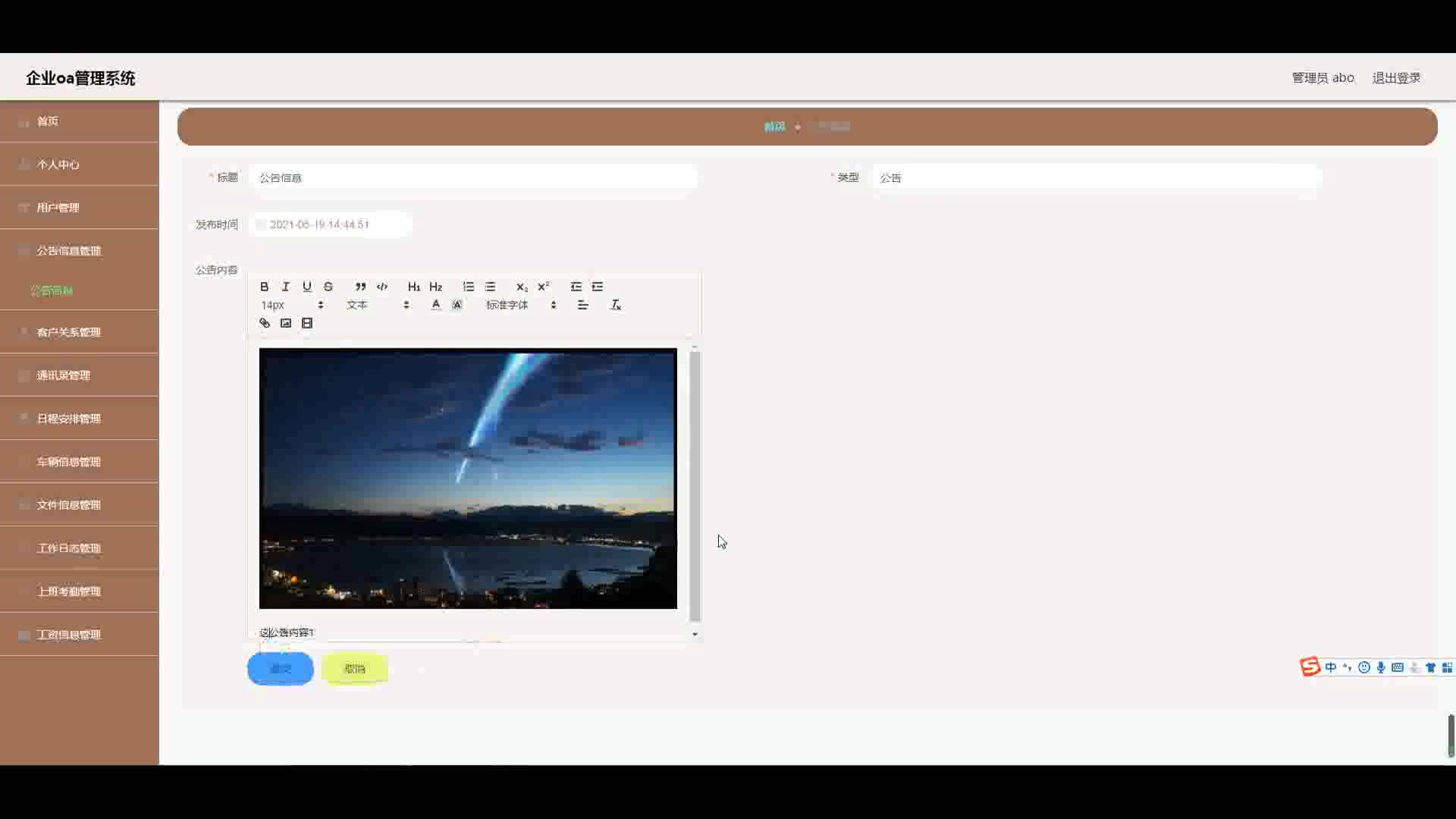Image resolution: width=1456 pixels, height=819 pixels.
Task: Create a bulleted list
Action: pyautogui.click(x=490, y=287)
